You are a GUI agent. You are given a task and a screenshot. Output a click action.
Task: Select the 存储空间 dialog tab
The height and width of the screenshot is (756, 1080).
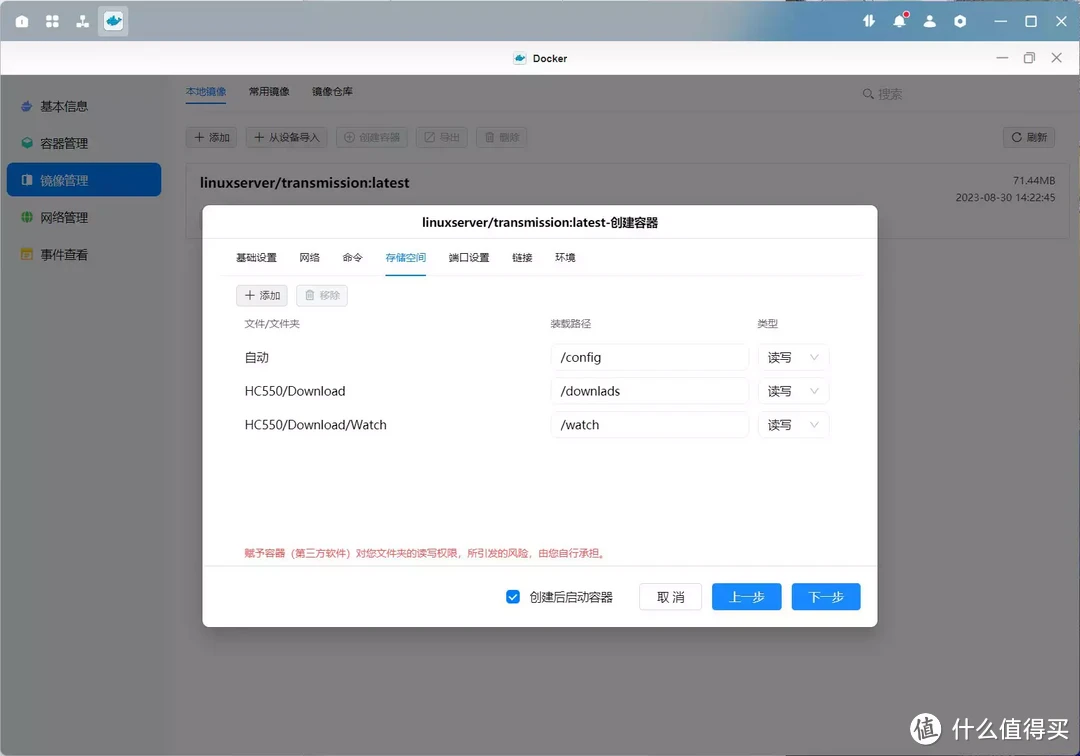[x=406, y=258]
